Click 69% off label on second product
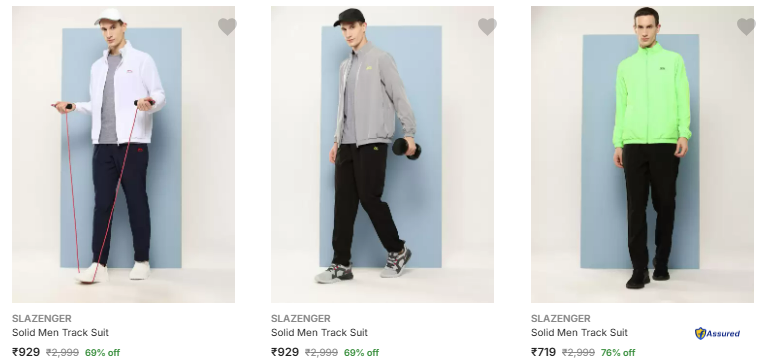The width and height of the screenshot is (767, 360). click(x=361, y=353)
